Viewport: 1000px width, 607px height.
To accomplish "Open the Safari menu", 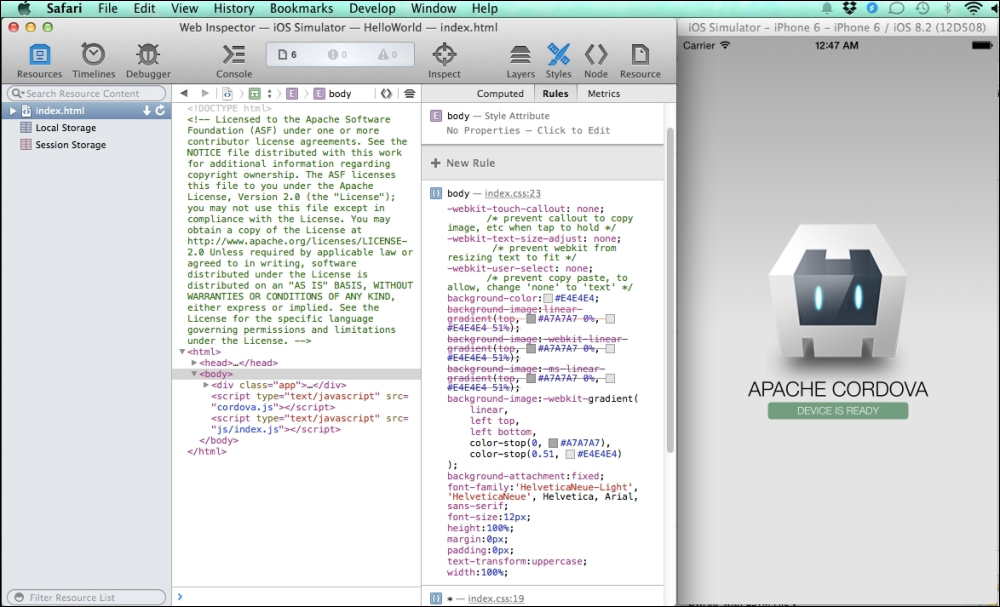I will [64, 8].
